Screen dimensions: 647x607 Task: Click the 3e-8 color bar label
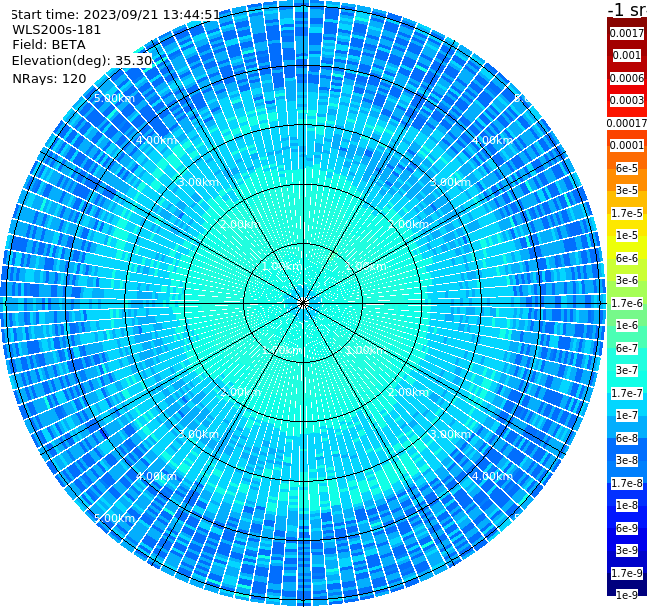627,460
